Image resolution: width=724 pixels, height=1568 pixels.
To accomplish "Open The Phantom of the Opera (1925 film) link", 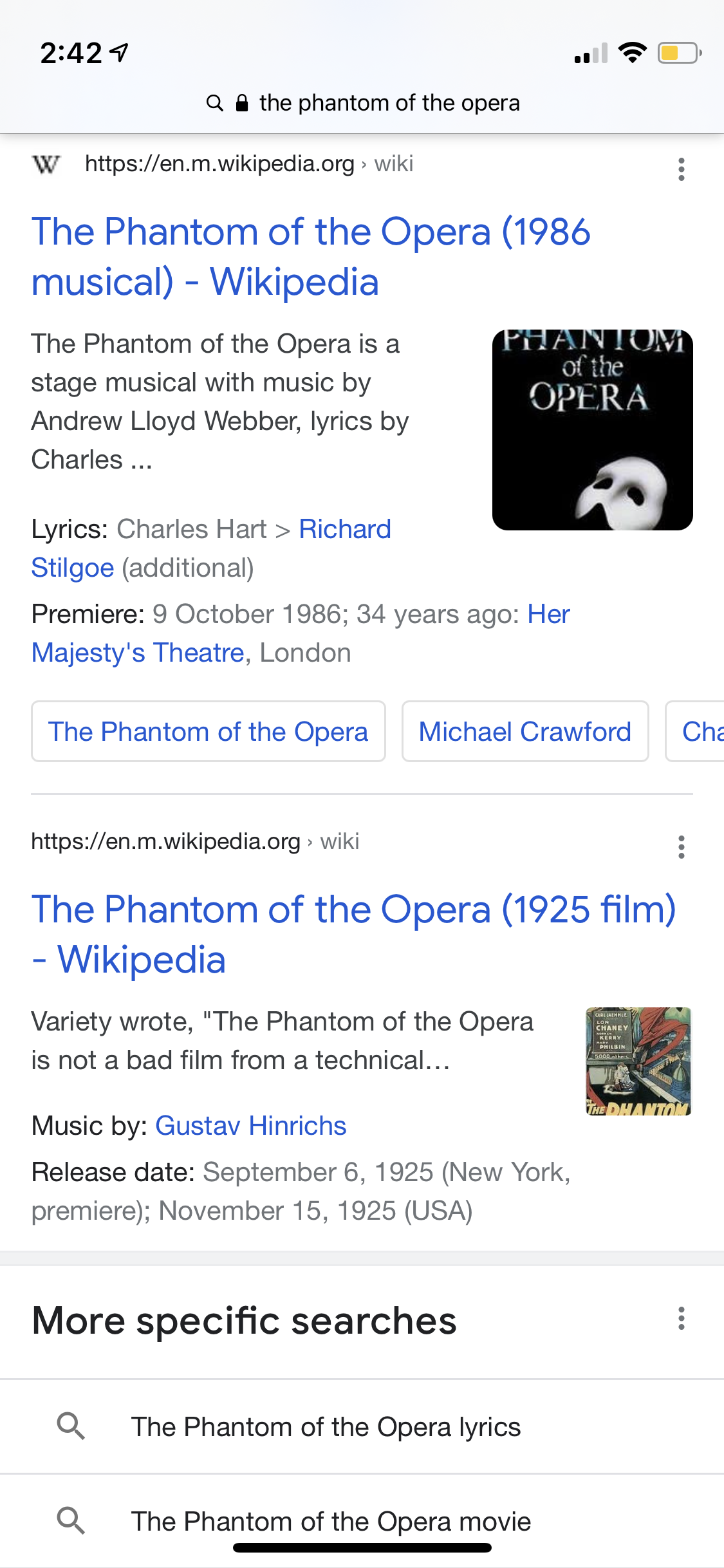I will (353, 934).
